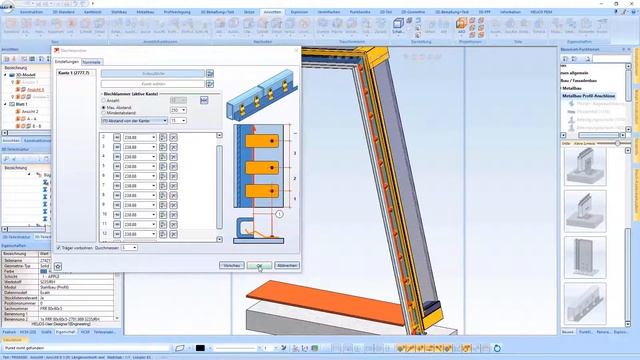Screen dimensions: 640x360
Task: Select the Max. Abstand radio button
Action: 103,107
